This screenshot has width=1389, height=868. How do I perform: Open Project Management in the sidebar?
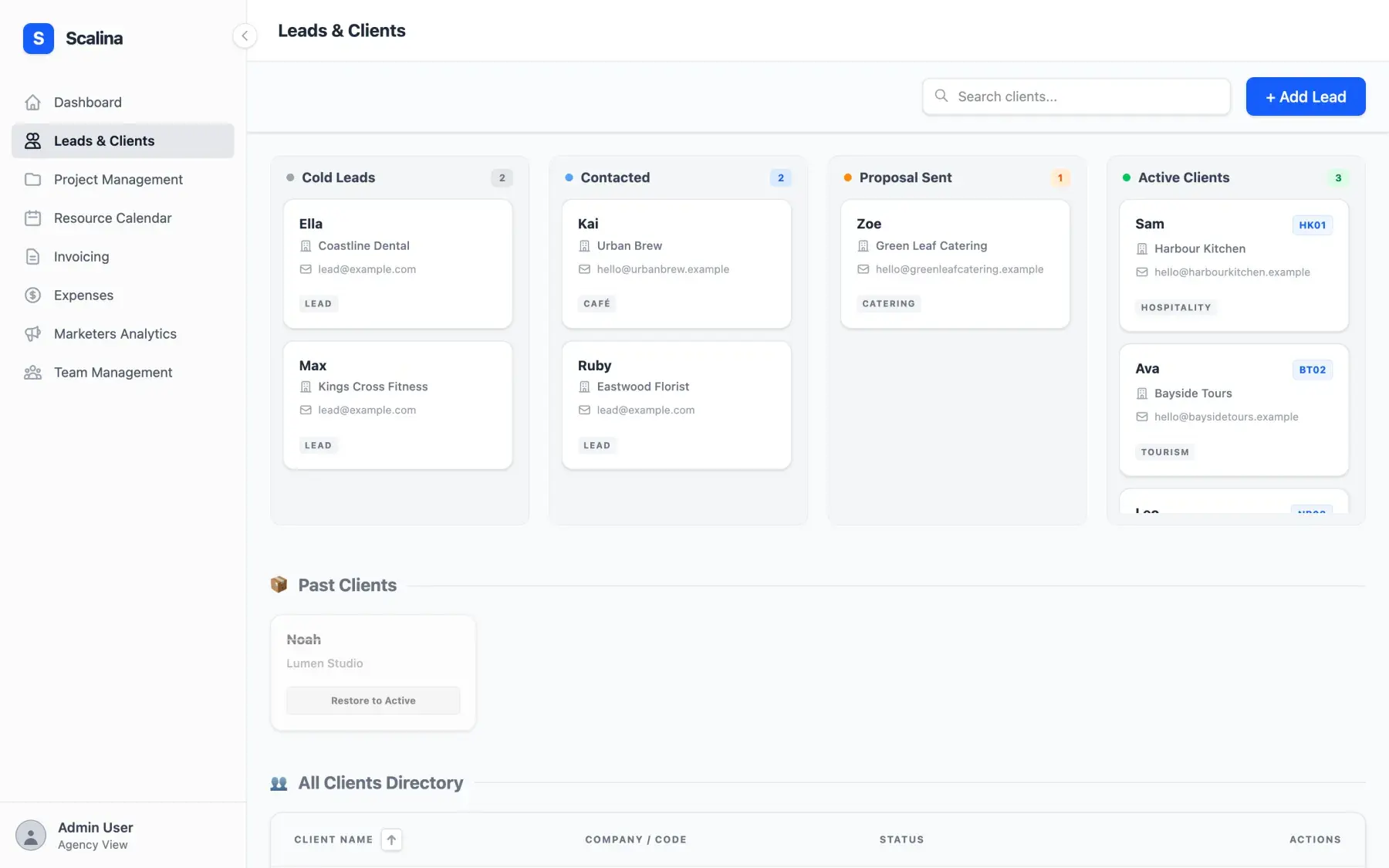(123, 179)
